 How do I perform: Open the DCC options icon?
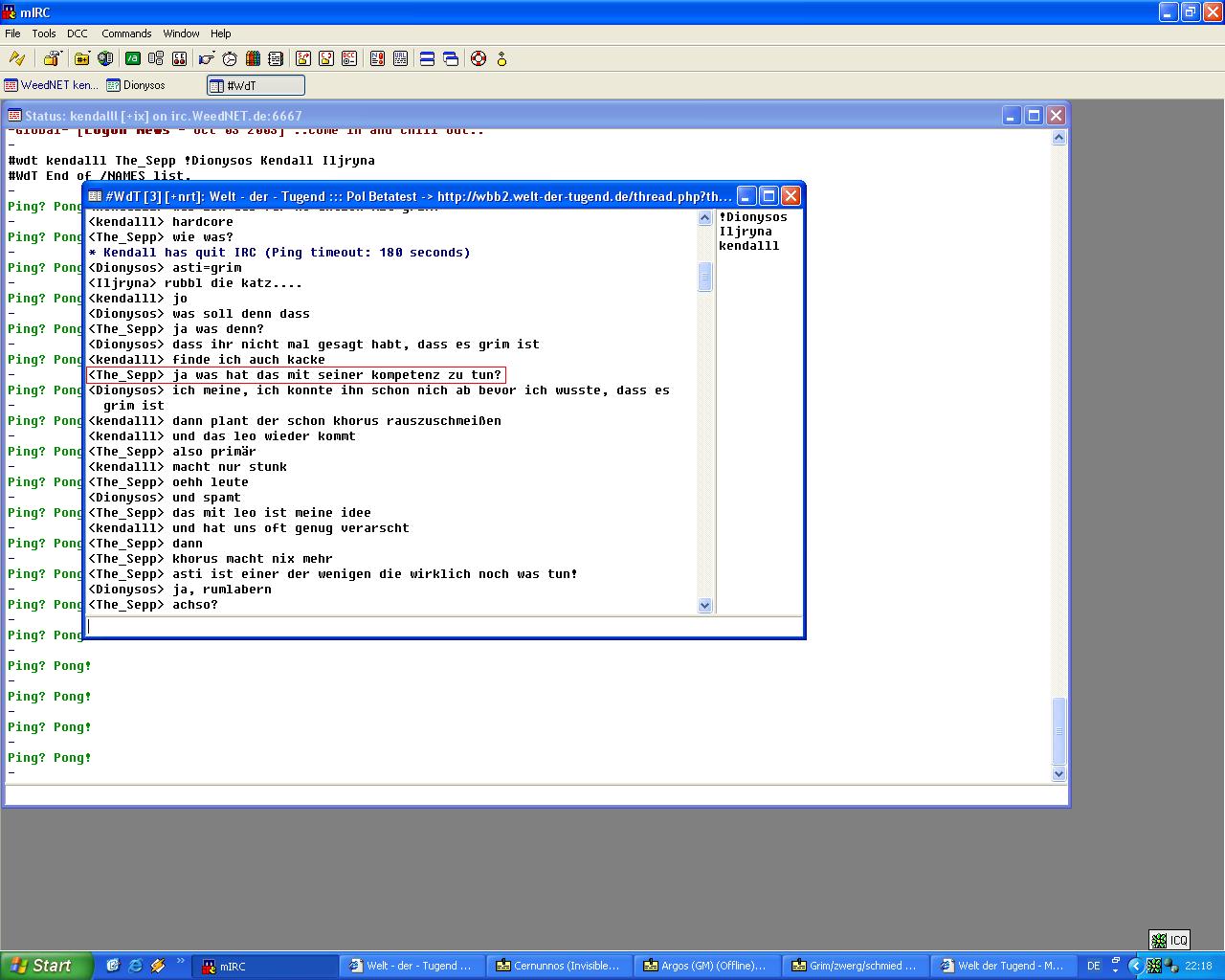pyautogui.click(x=349, y=59)
